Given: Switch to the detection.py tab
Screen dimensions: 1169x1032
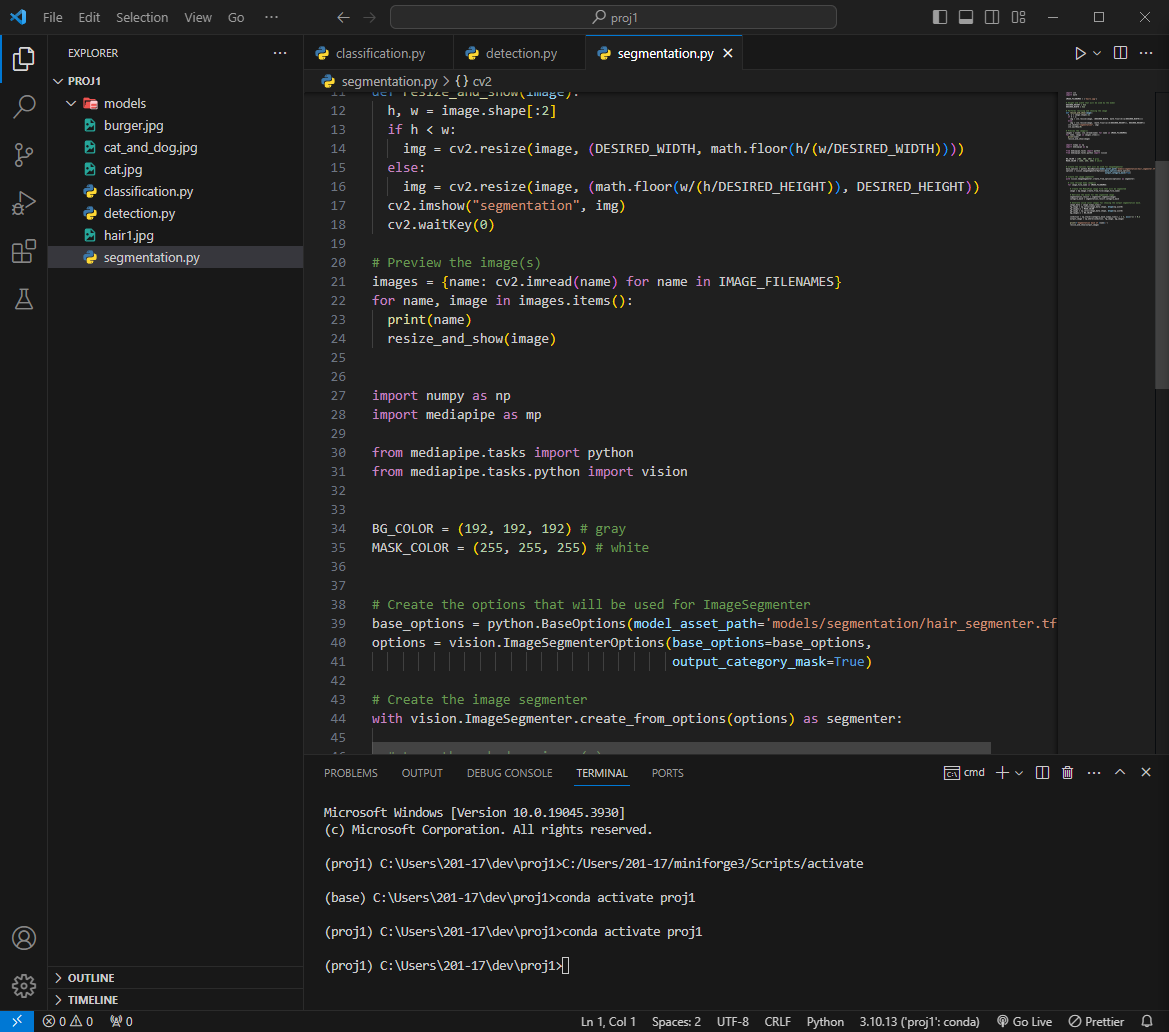Looking at the screenshot, I should 520,53.
